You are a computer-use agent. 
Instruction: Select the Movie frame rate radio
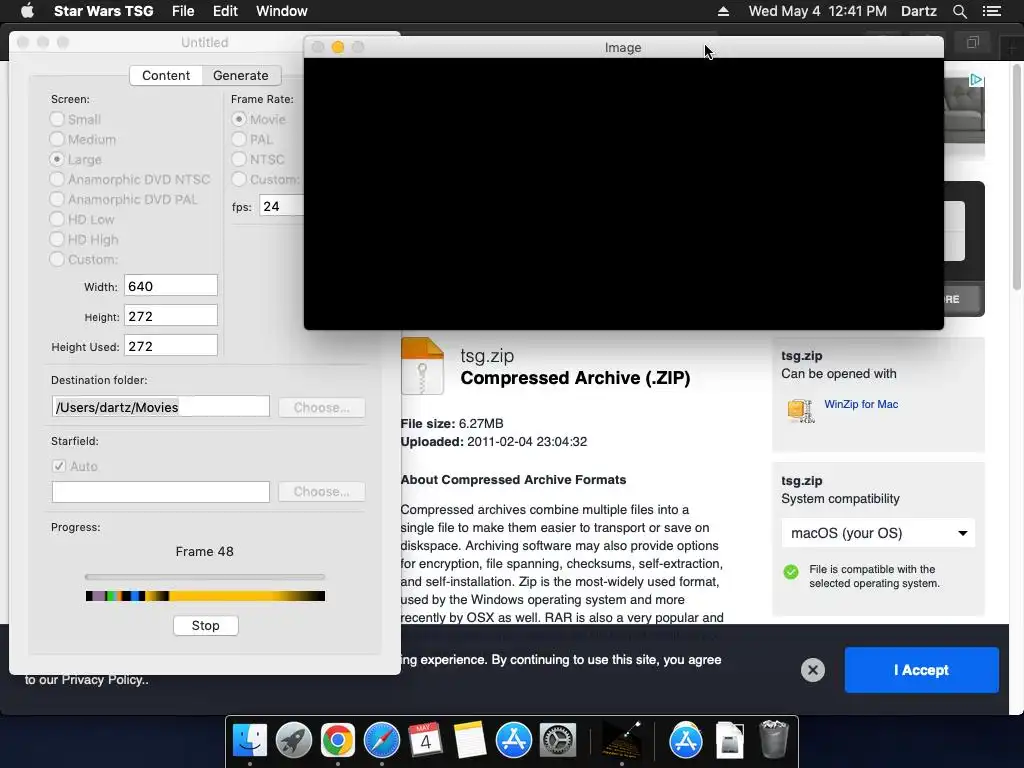(x=238, y=119)
